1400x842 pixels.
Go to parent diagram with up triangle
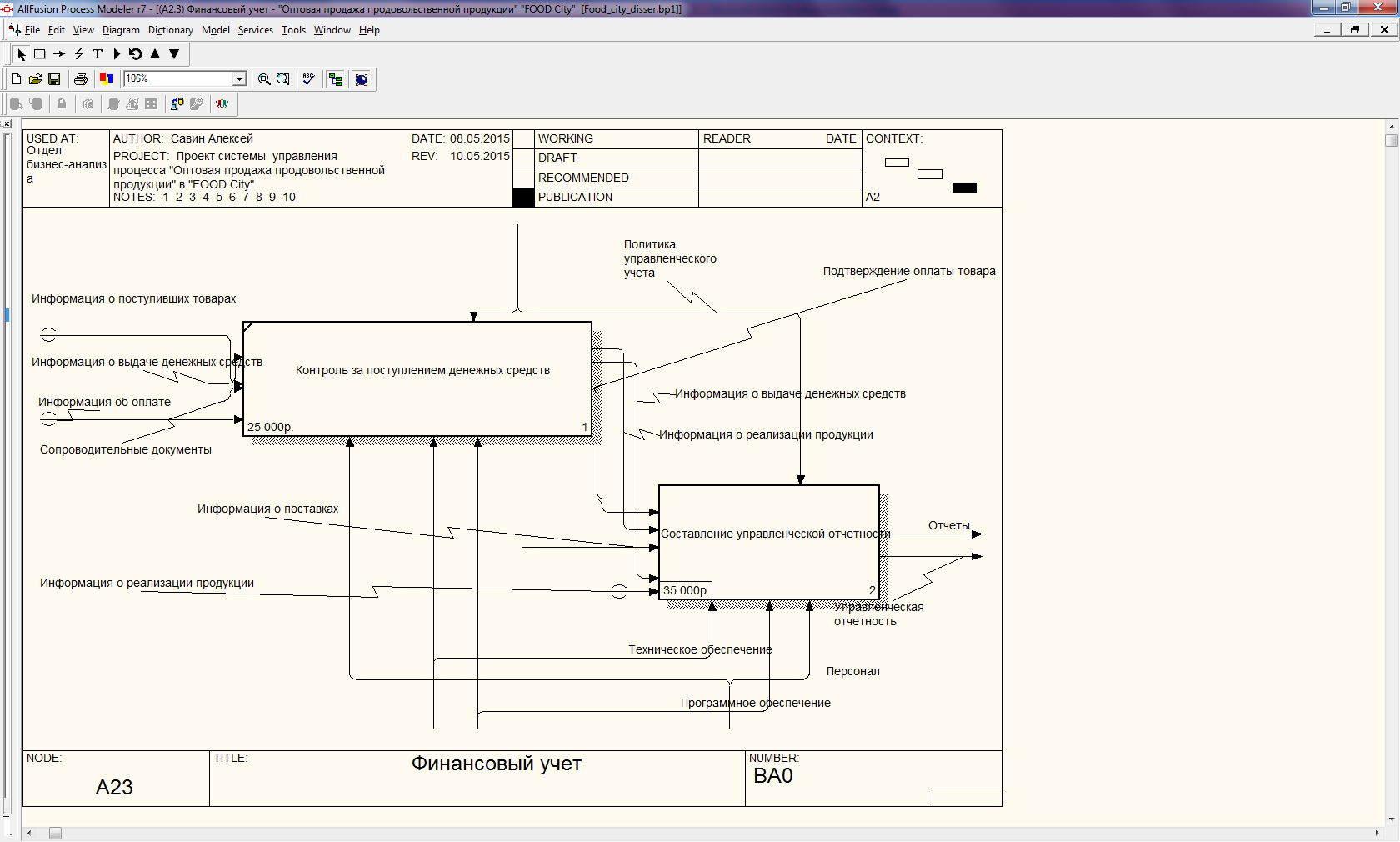pos(155,54)
